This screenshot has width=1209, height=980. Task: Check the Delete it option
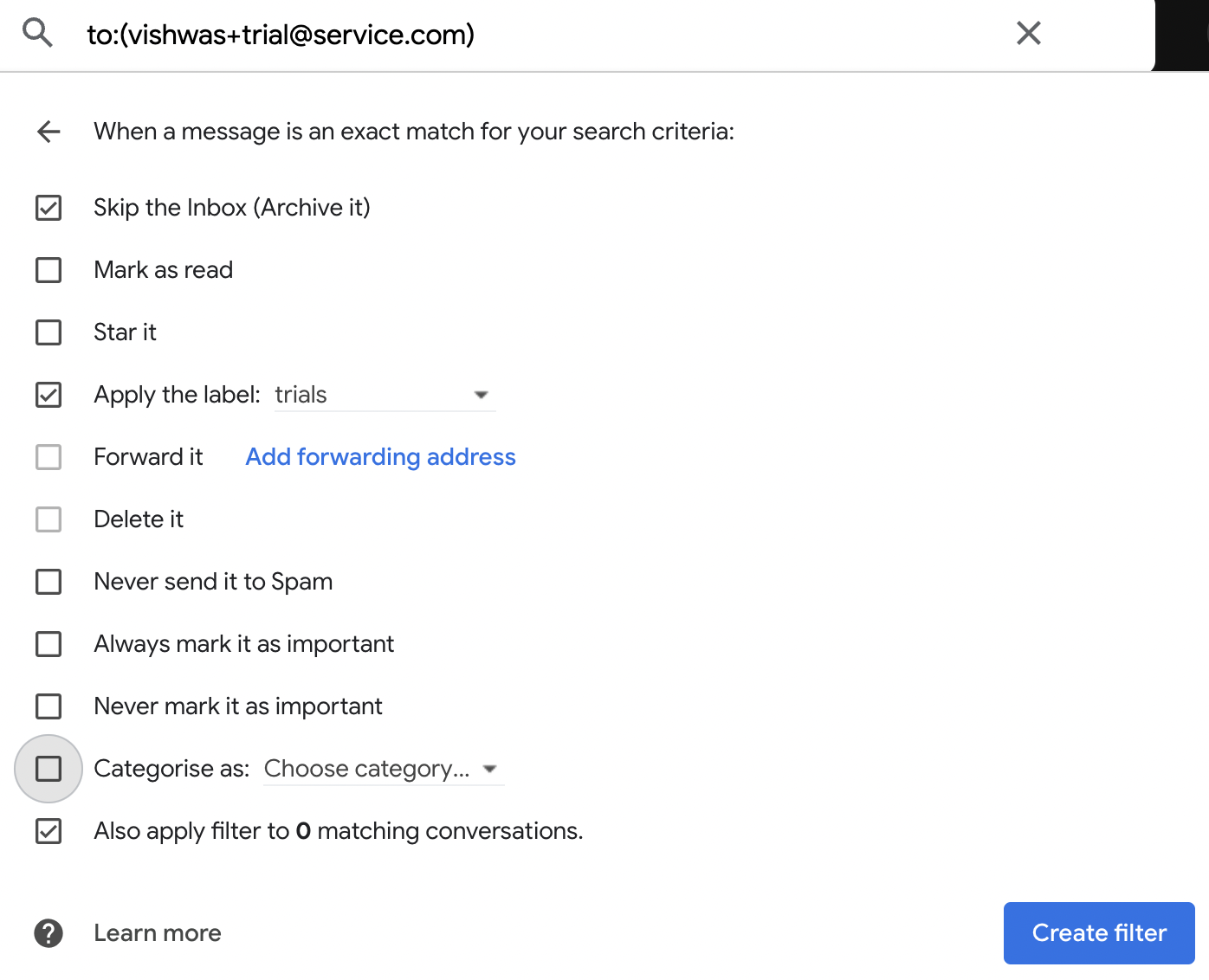48,519
